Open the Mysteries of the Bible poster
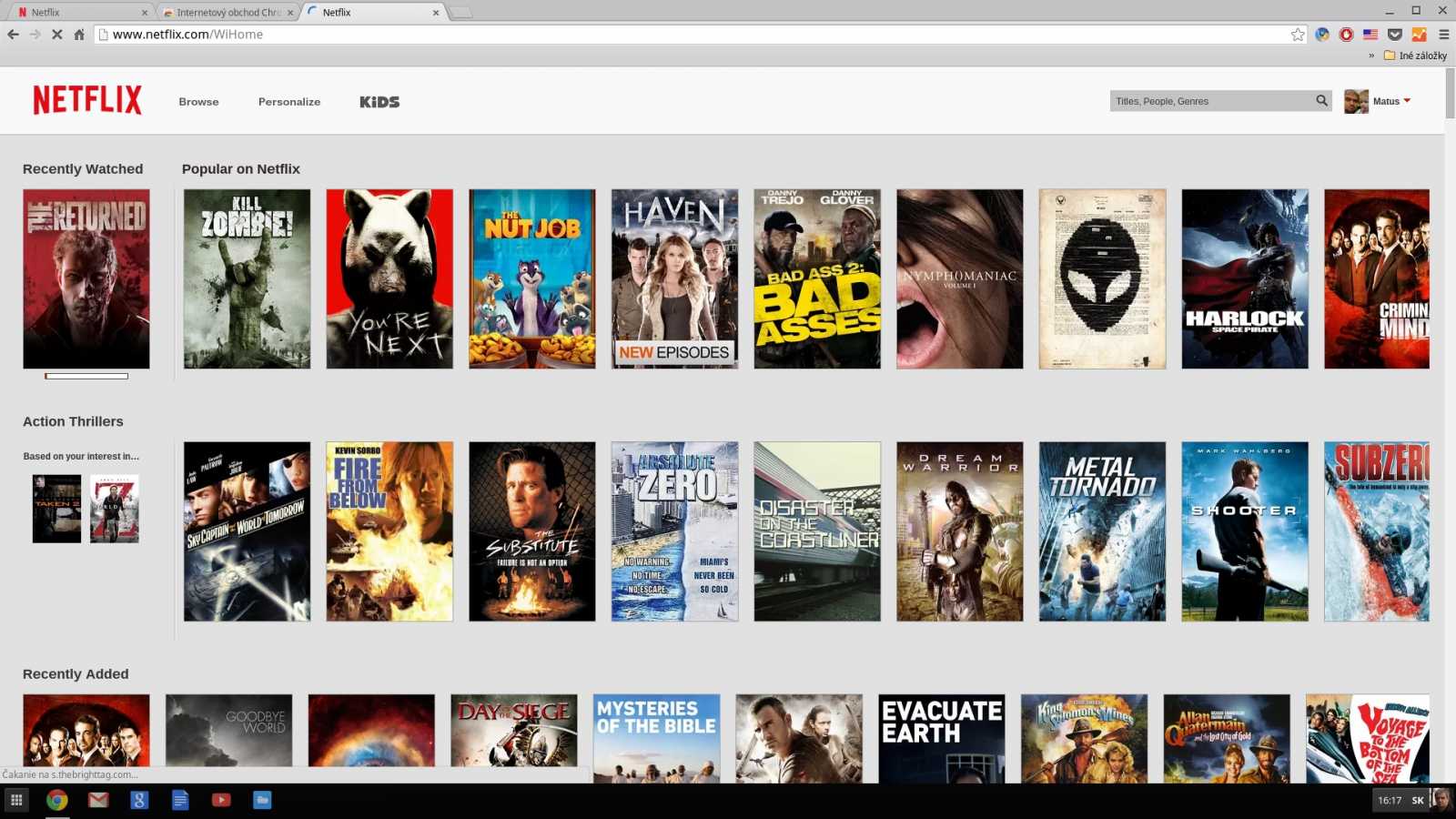This screenshot has width=1456, height=819. [x=656, y=738]
